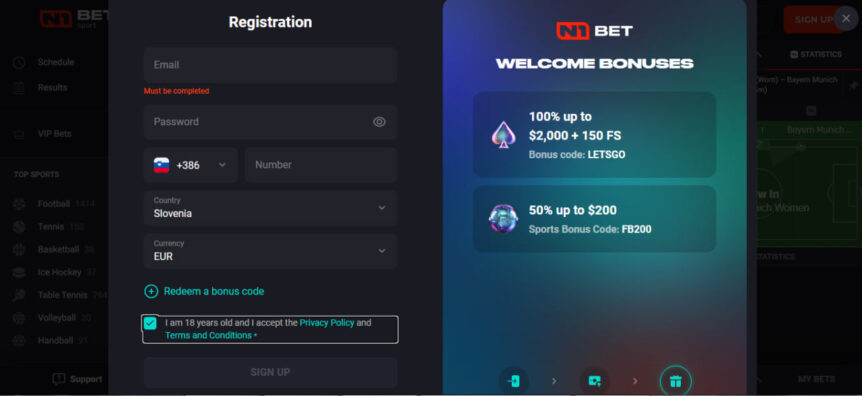Click the deposit card step icon
This screenshot has height=396, width=862.
[594, 381]
